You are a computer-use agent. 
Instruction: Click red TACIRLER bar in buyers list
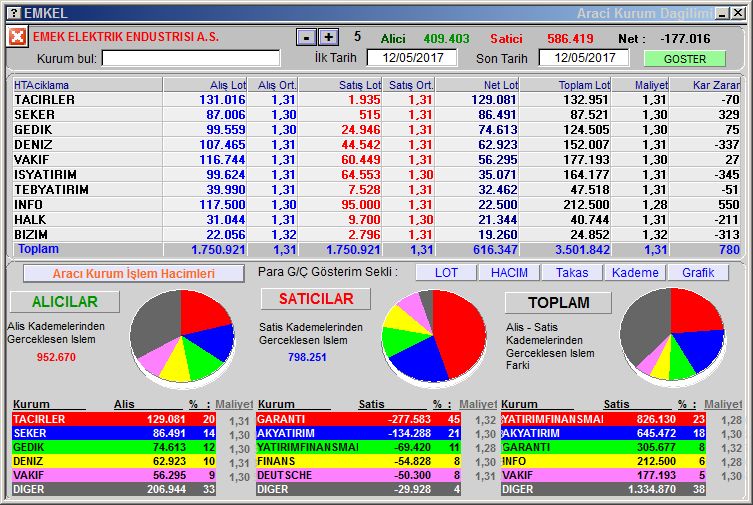pos(114,419)
